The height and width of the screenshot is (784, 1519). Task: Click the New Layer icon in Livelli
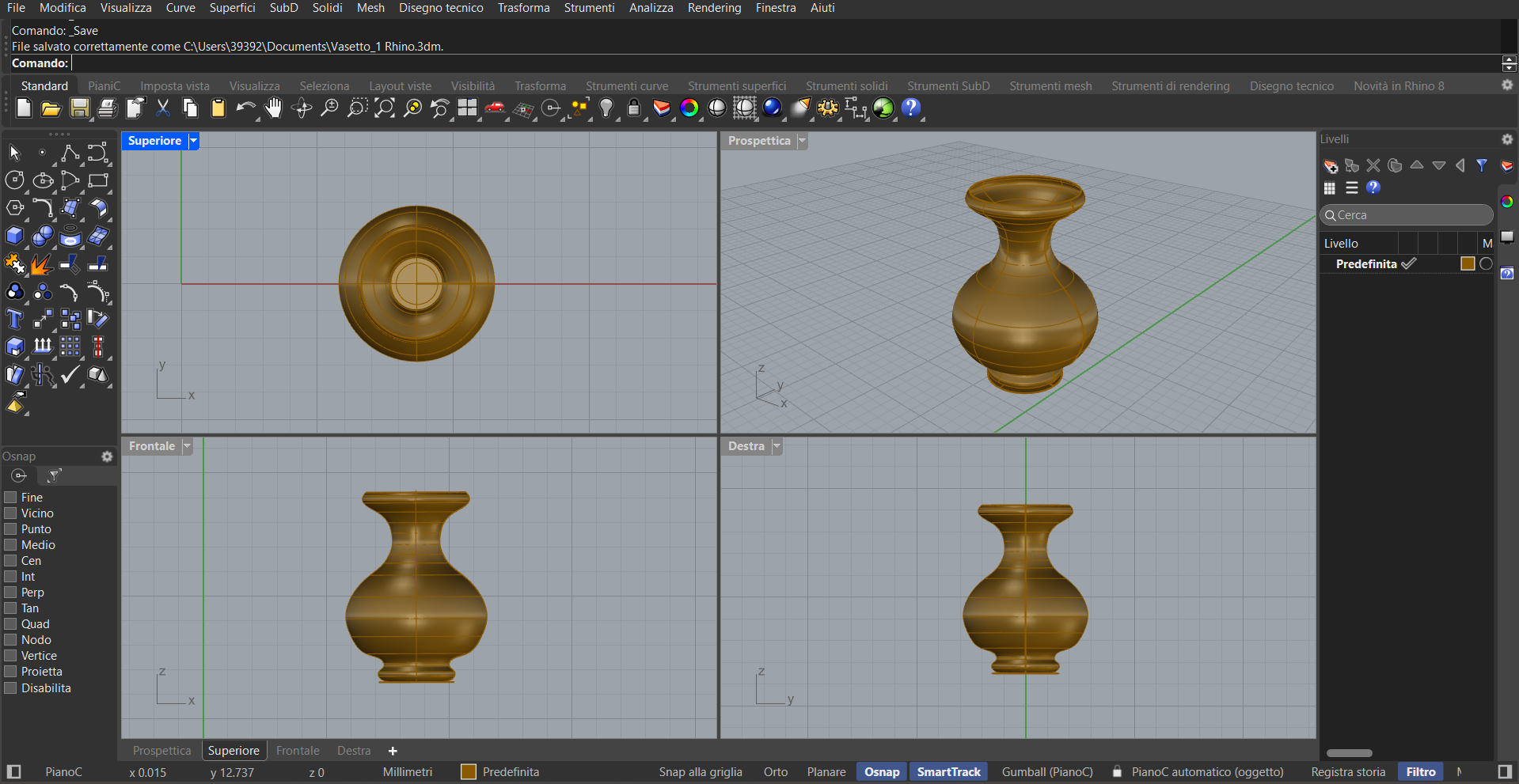1331,165
